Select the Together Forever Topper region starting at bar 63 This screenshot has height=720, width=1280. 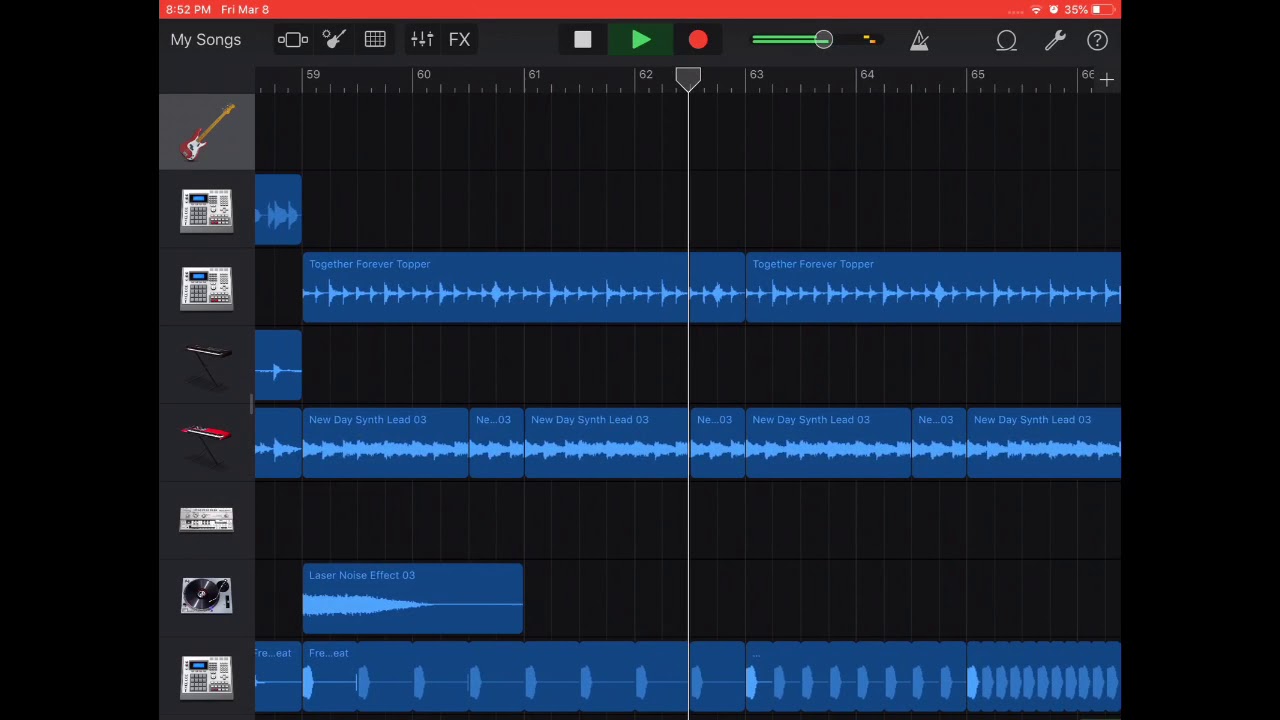coord(933,288)
